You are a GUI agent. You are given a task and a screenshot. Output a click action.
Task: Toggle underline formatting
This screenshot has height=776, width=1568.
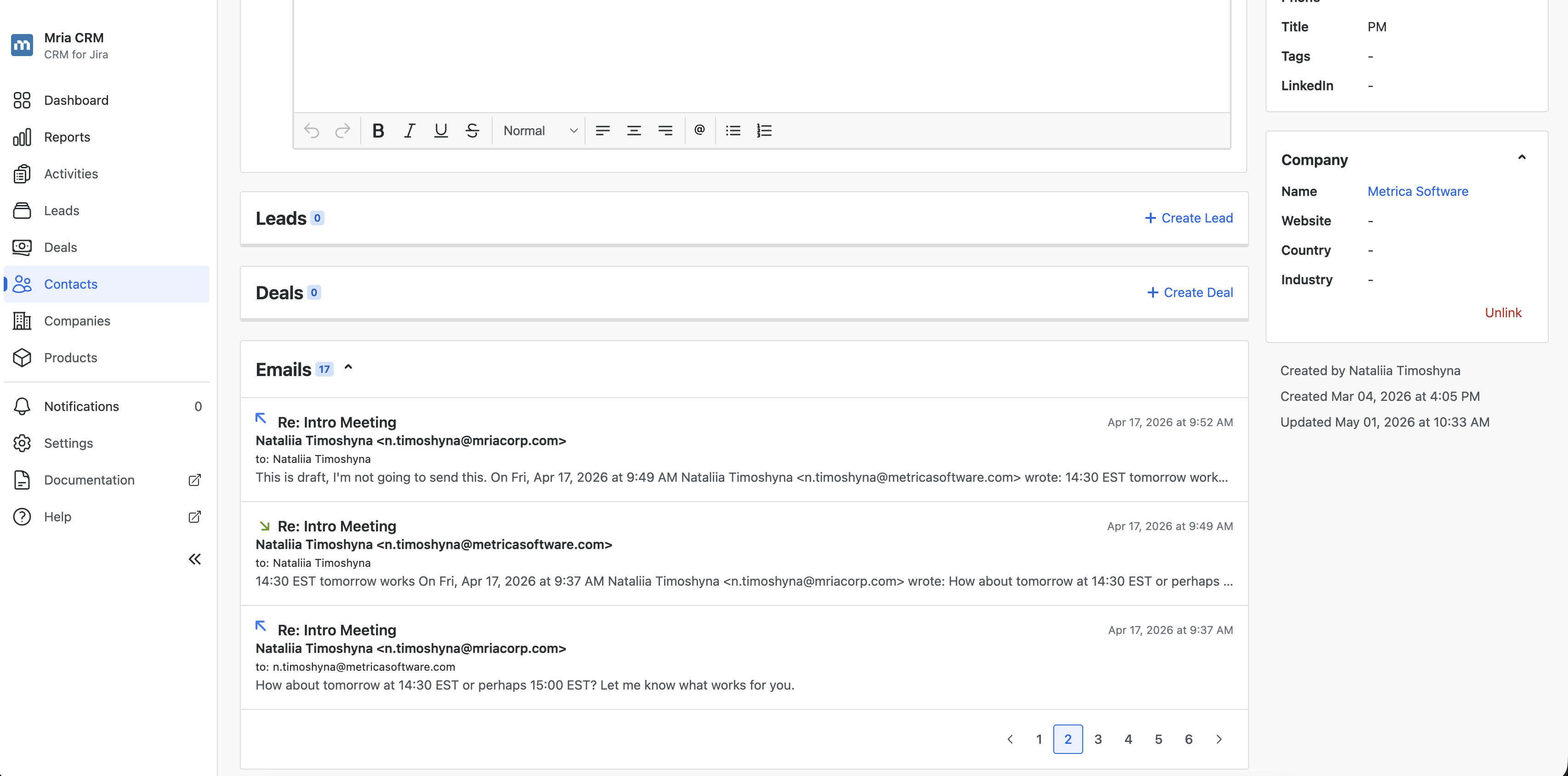pyautogui.click(x=441, y=131)
